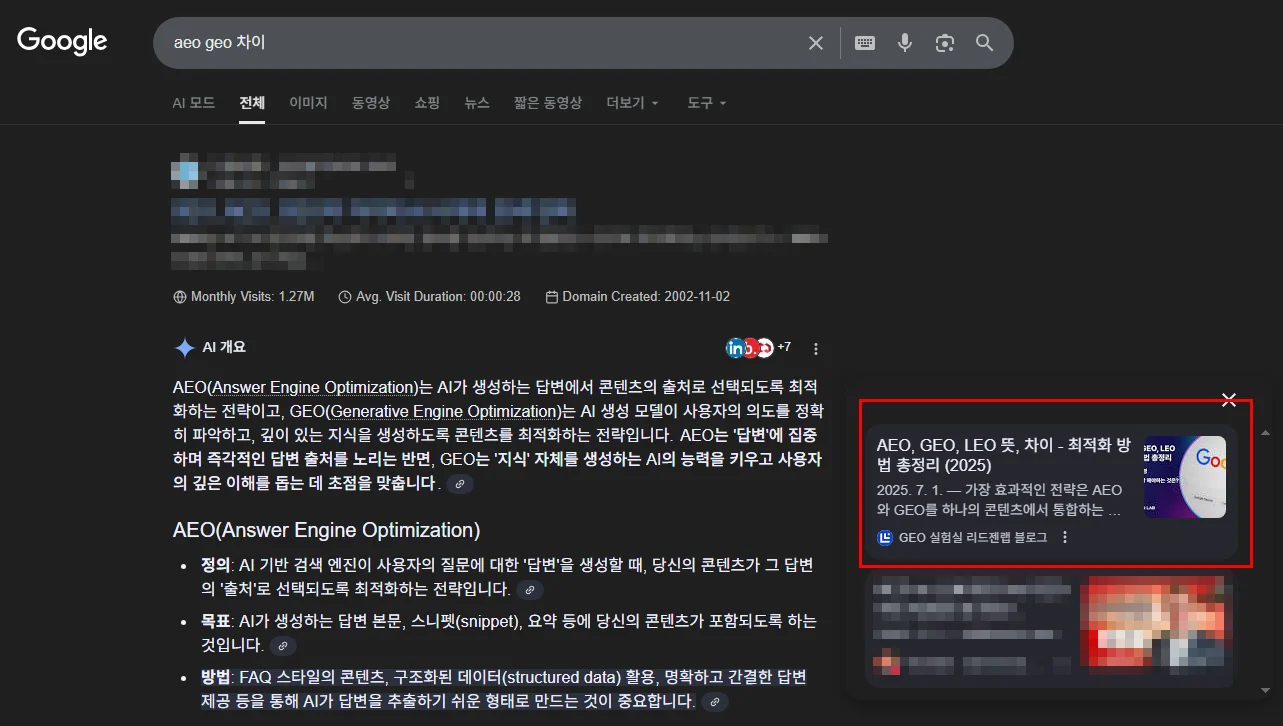Open the on-screen keyboard icon in search bar
This screenshot has width=1283, height=726.
point(864,43)
